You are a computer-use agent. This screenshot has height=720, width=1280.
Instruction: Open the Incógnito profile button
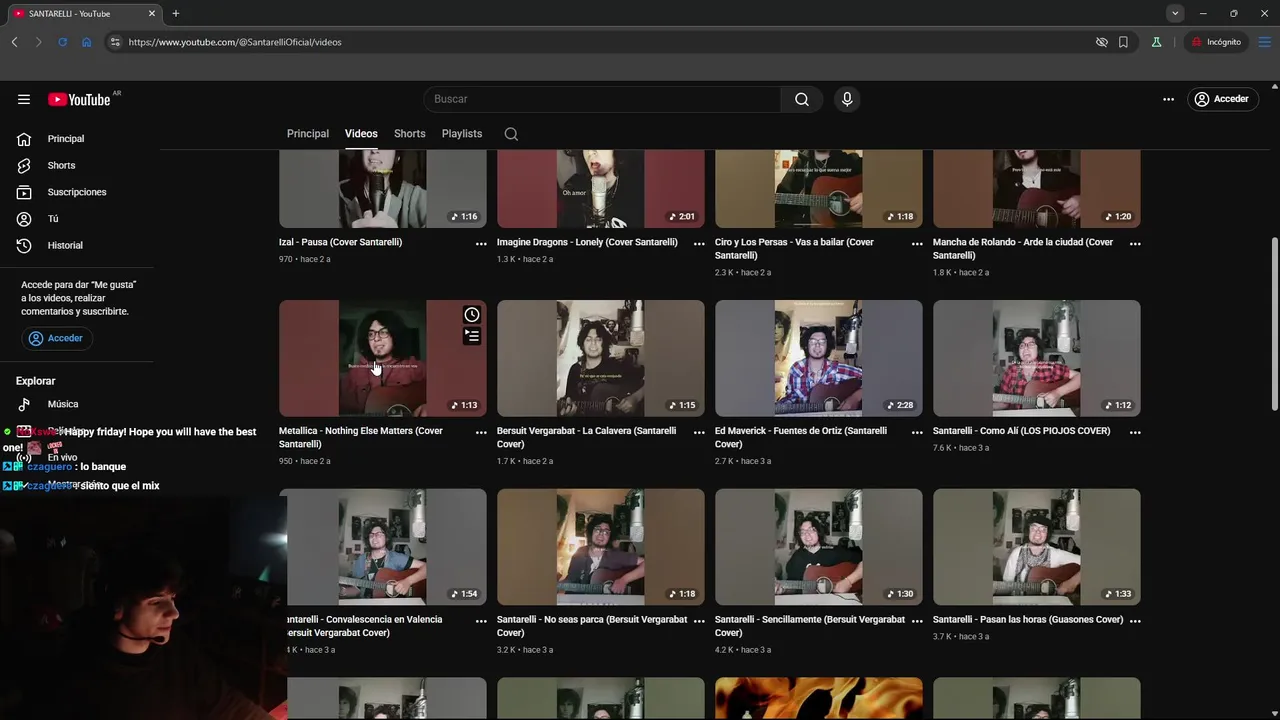[1216, 42]
